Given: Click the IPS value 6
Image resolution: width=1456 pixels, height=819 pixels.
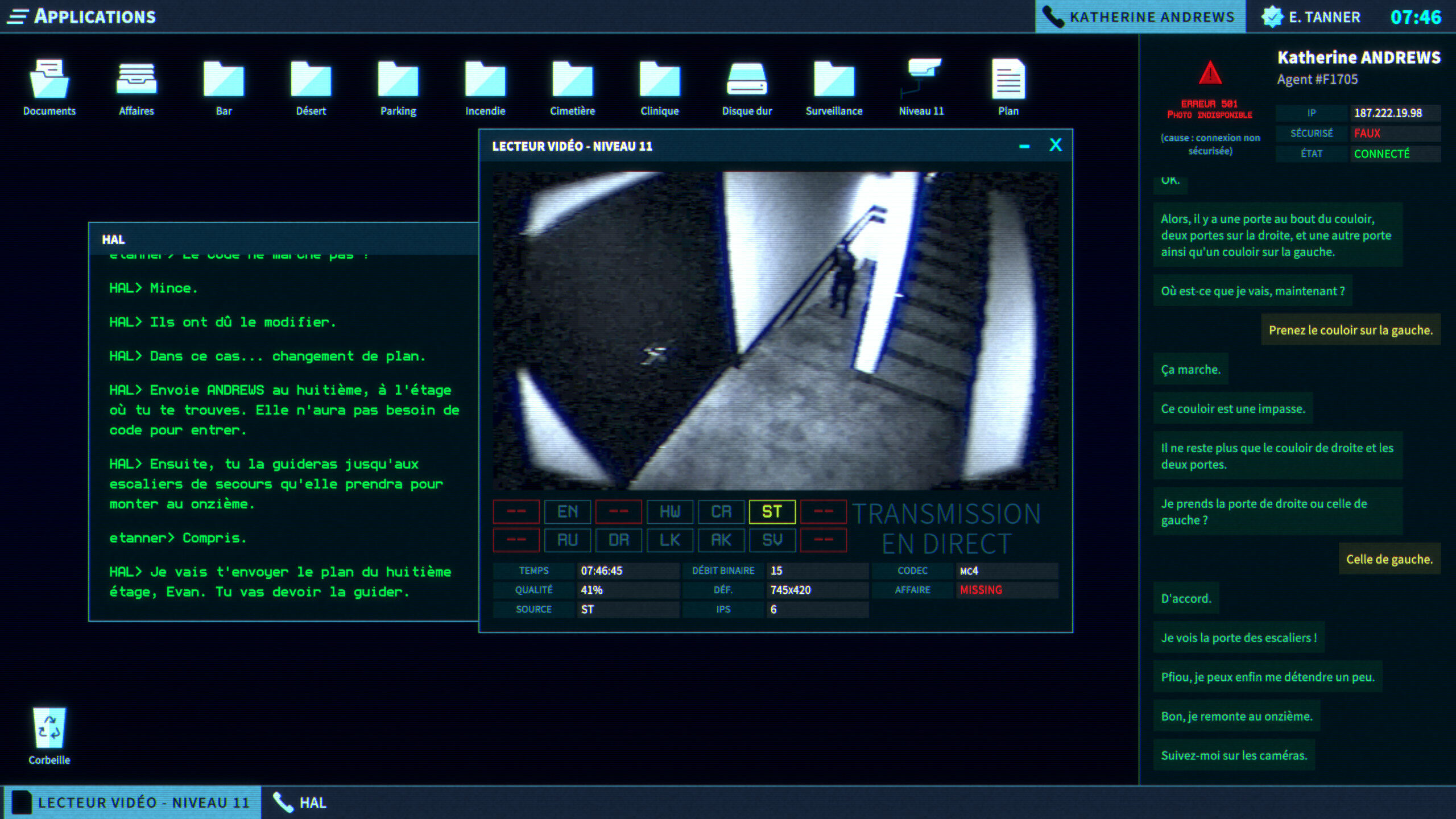Looking at the screenshot, I should click(x=817, y=610).
